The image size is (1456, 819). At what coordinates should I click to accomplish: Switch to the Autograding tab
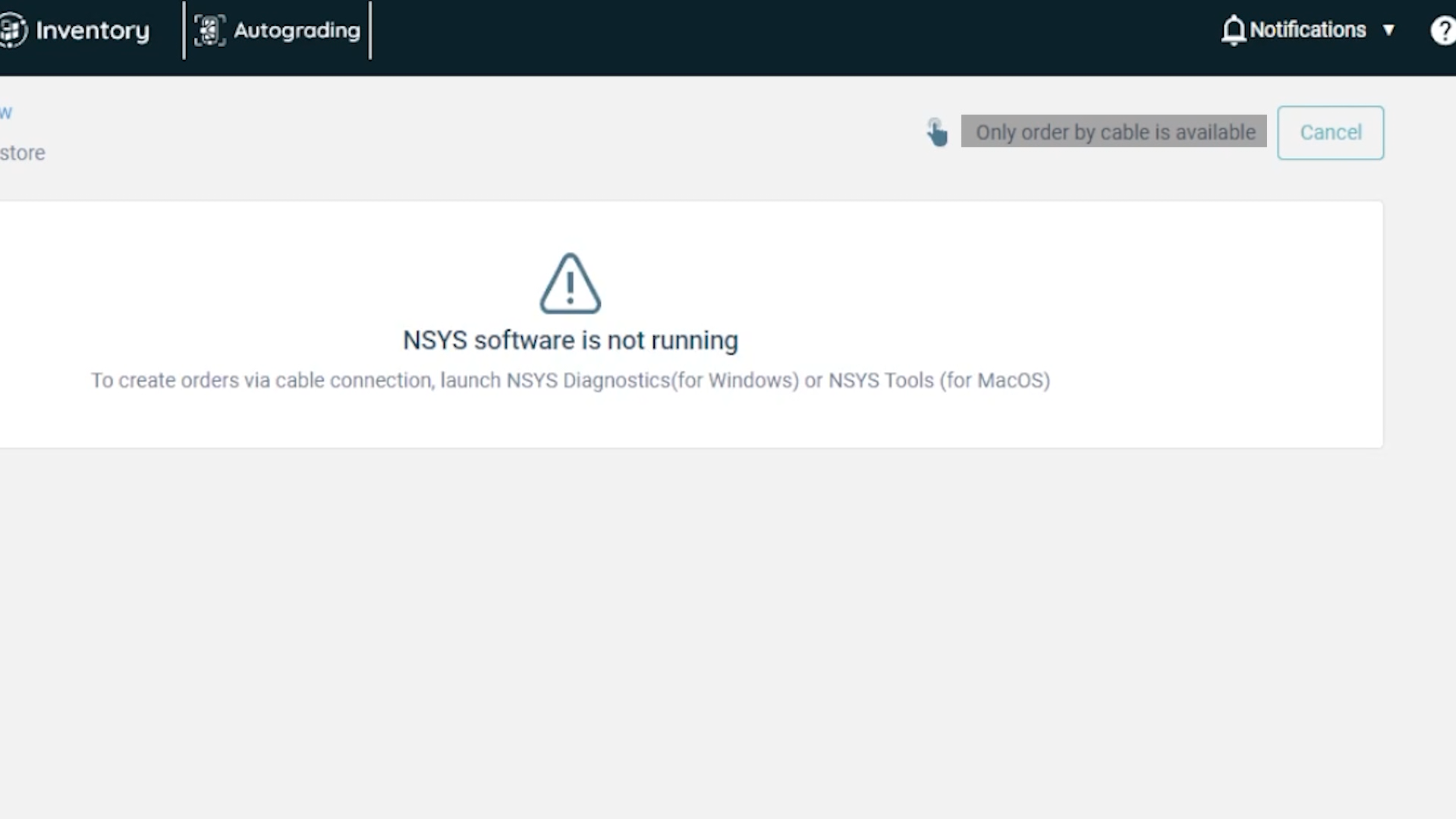click(x=297, y=30)
